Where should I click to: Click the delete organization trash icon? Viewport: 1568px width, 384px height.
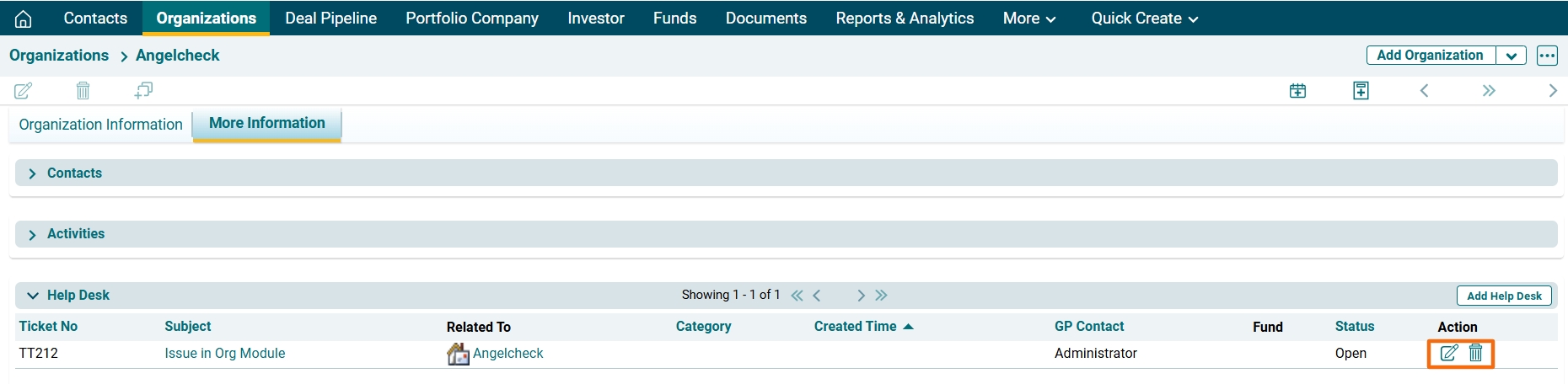pos(83,91)
